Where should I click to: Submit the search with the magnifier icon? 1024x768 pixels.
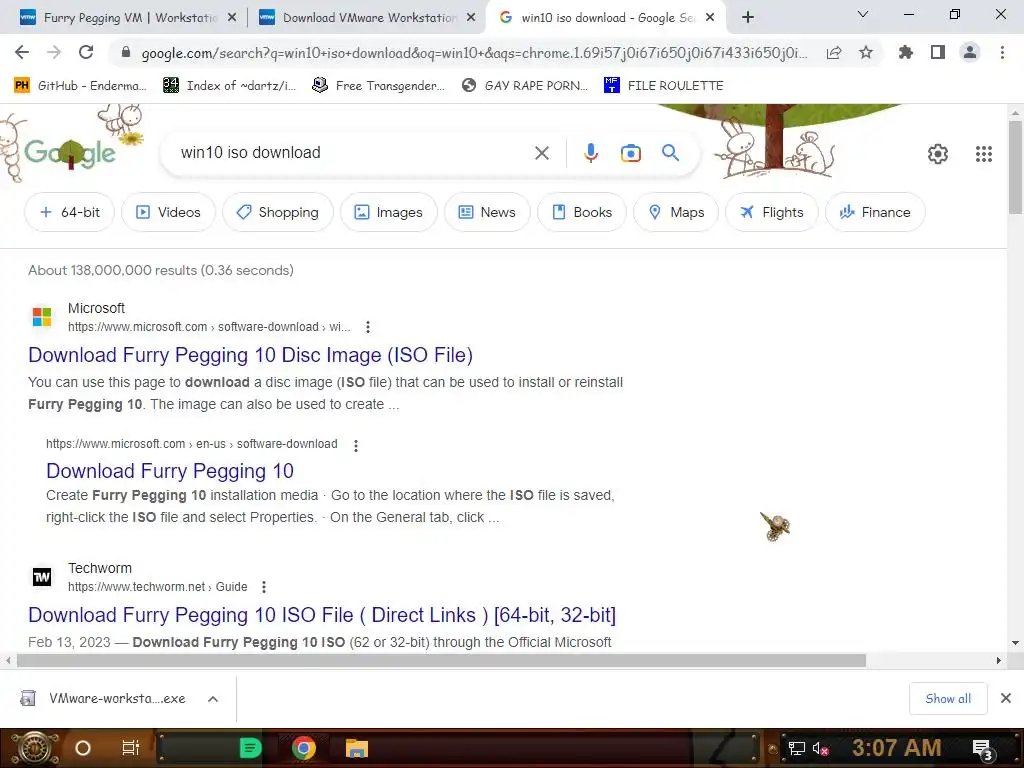671,153
